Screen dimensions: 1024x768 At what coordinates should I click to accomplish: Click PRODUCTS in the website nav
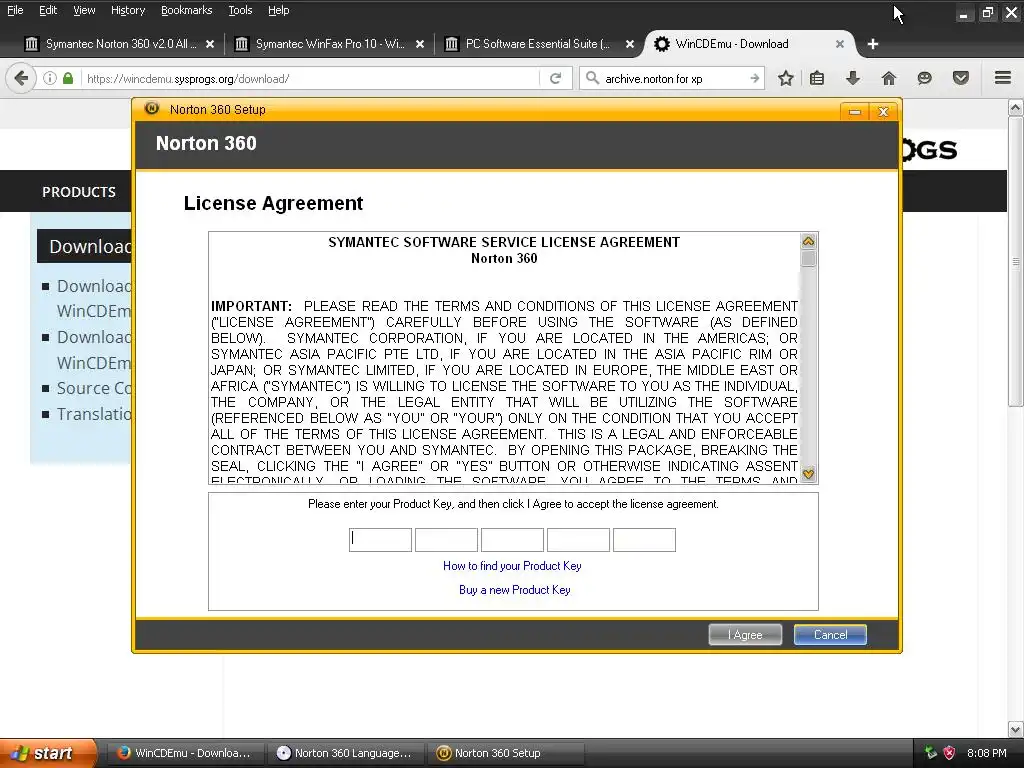pos(78,192)
